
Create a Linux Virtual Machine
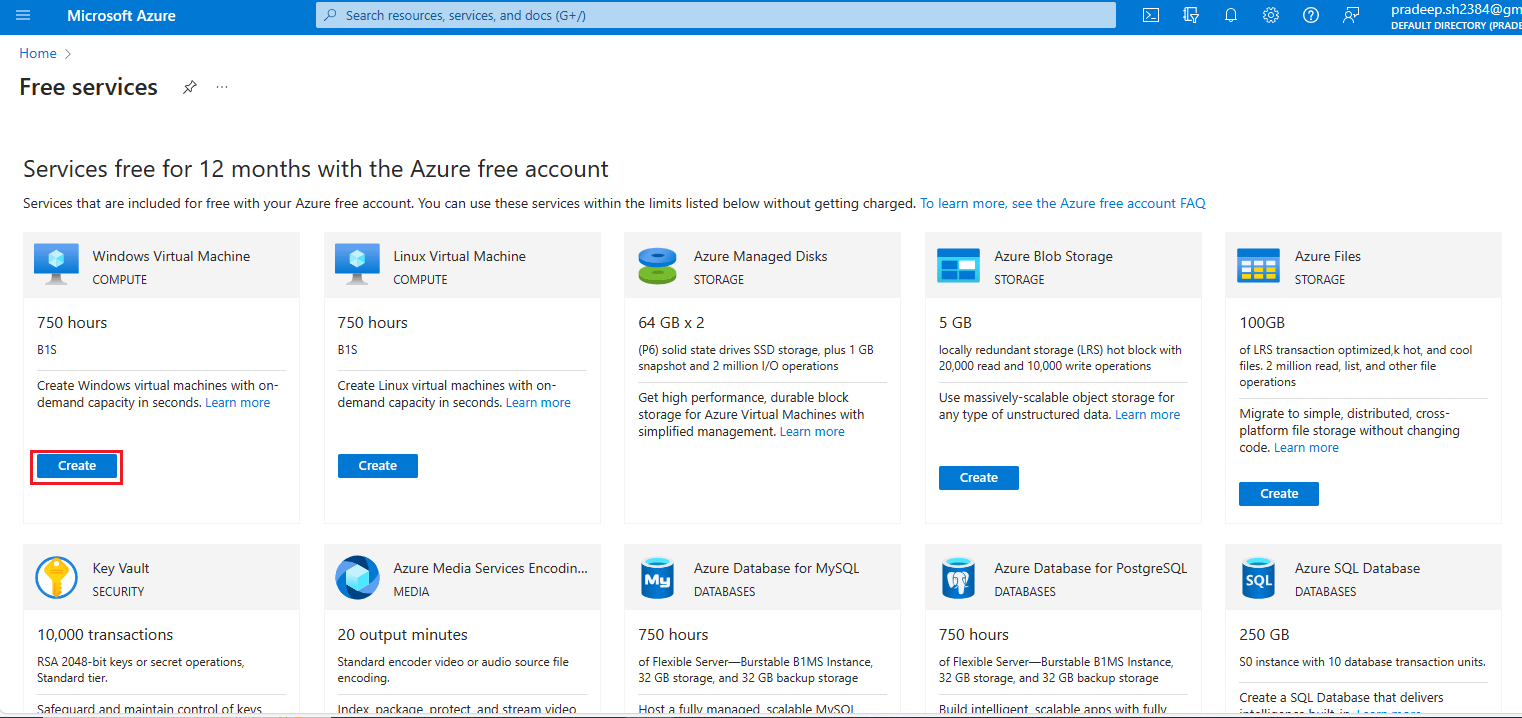(378, 466)
